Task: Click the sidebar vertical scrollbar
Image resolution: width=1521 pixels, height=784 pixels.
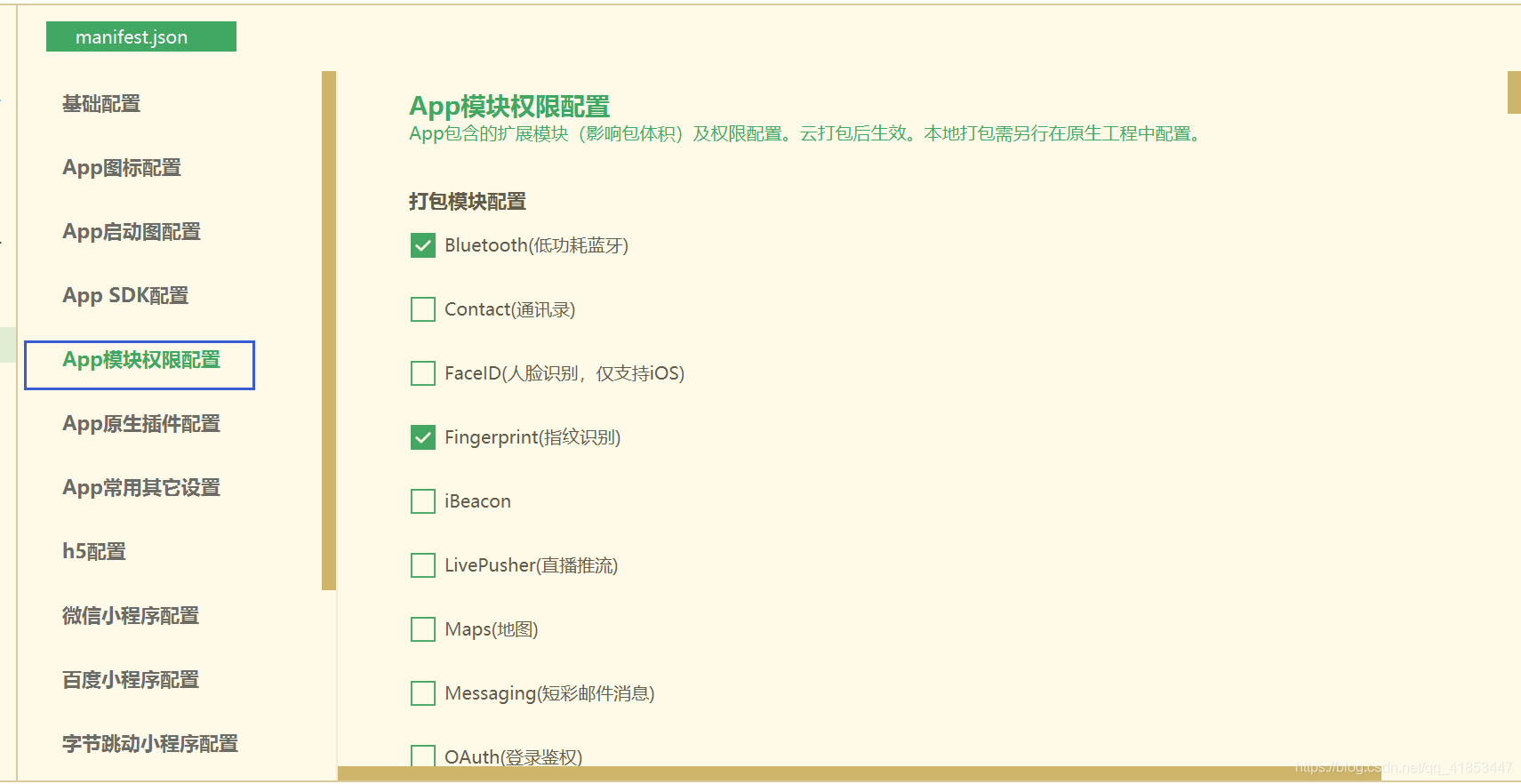Action: pos(329,331)
